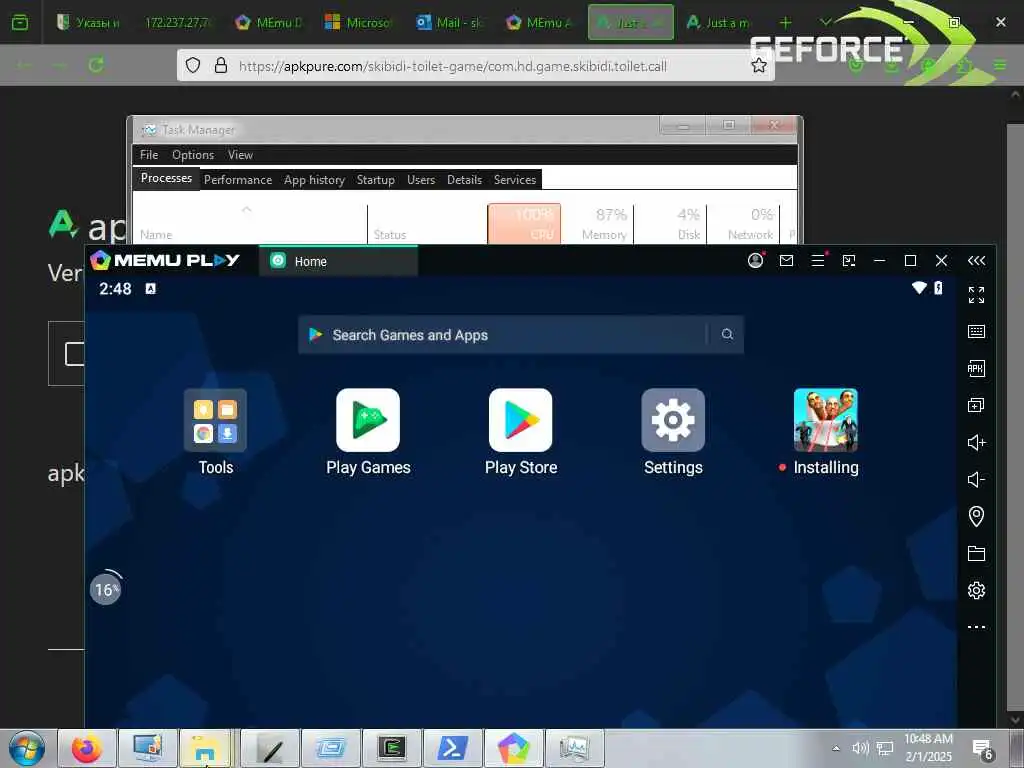Click the system tray speaker icon
The height and width of the screenshot is (768, 1024).
click(860, 748)
